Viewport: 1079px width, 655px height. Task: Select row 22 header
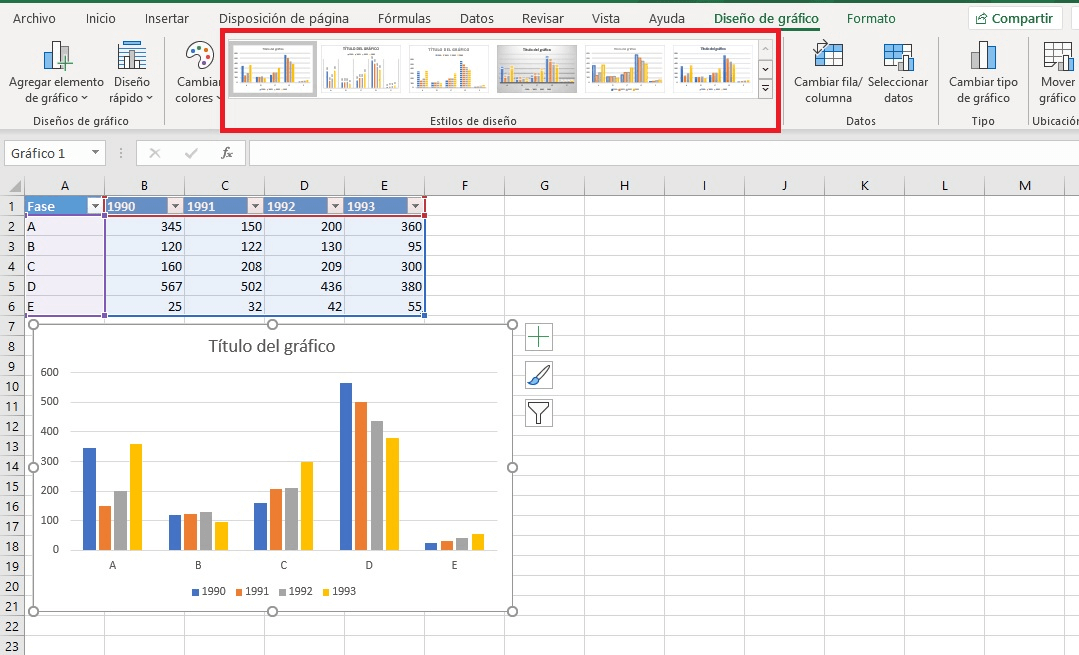click(x=12, y=627)
